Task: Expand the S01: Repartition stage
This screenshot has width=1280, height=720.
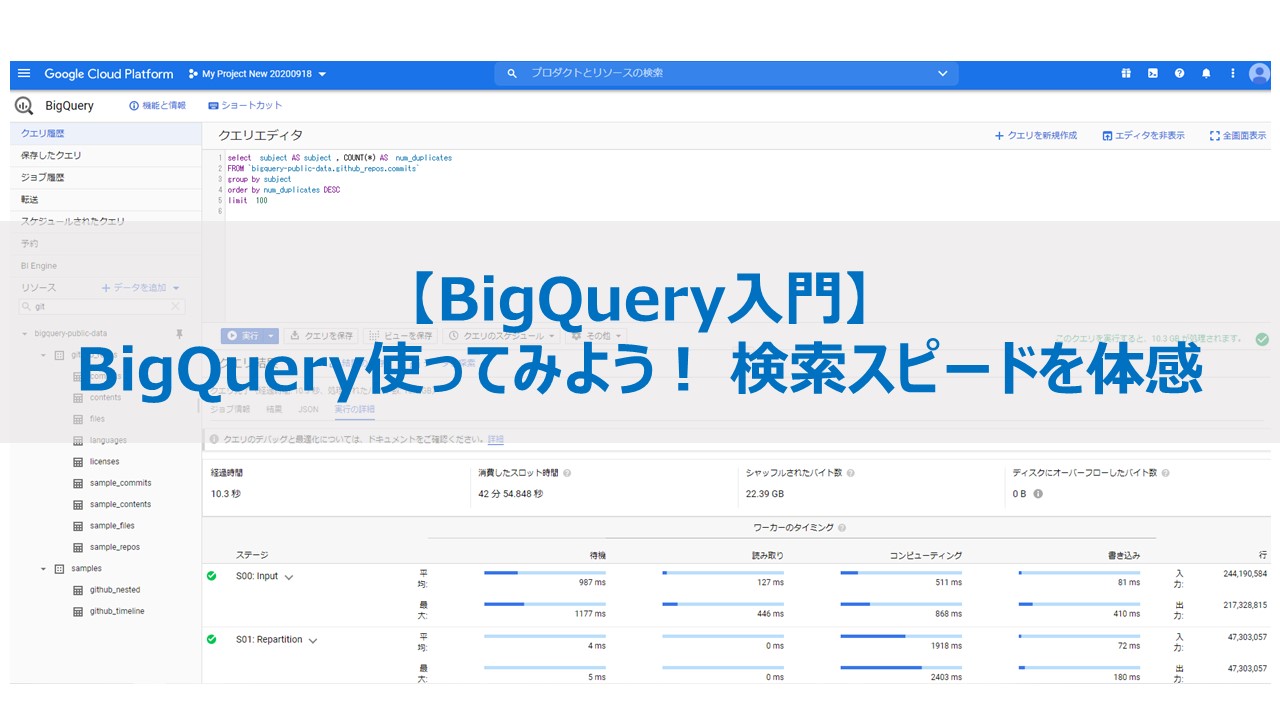Action: pos(313,641)
